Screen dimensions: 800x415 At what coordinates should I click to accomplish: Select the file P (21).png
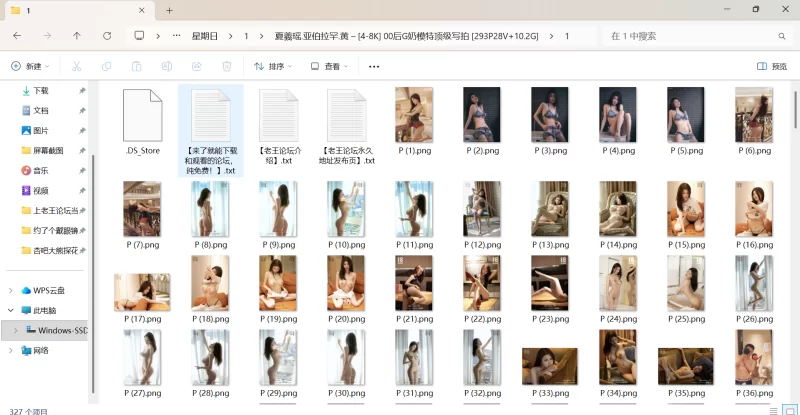414,289
